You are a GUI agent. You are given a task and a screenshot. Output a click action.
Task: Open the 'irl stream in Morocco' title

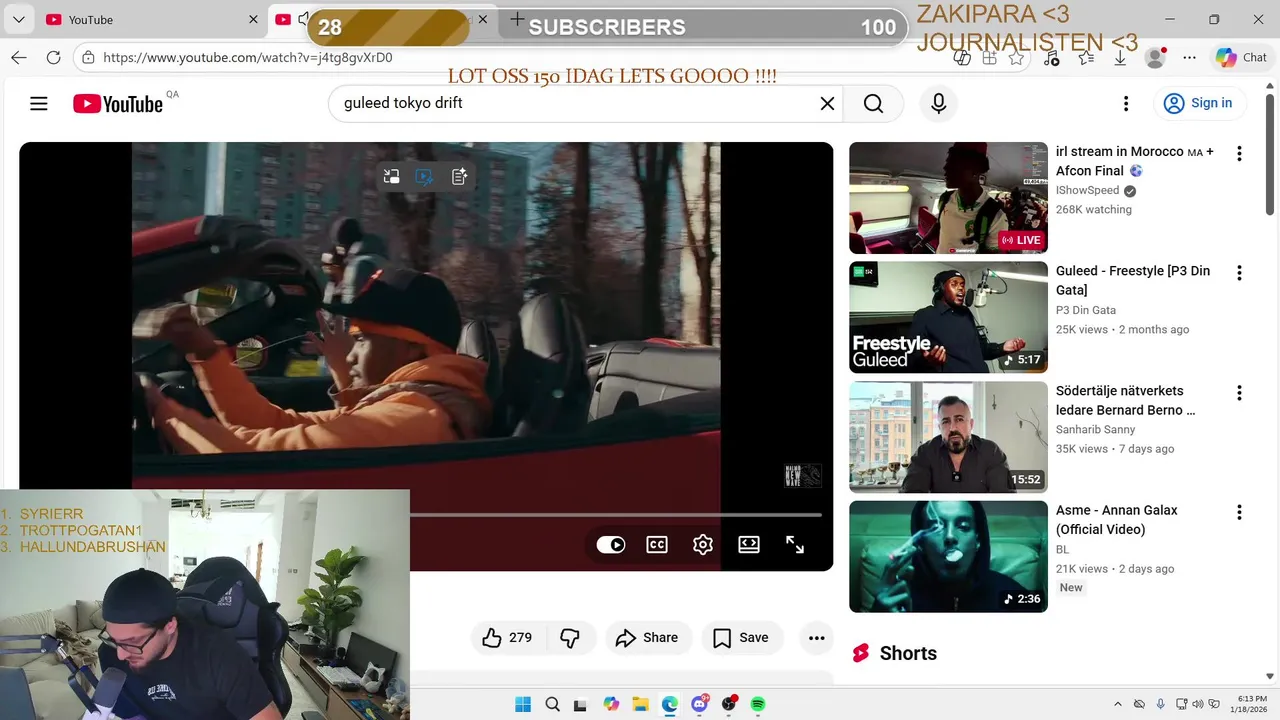click(1135, 161)
